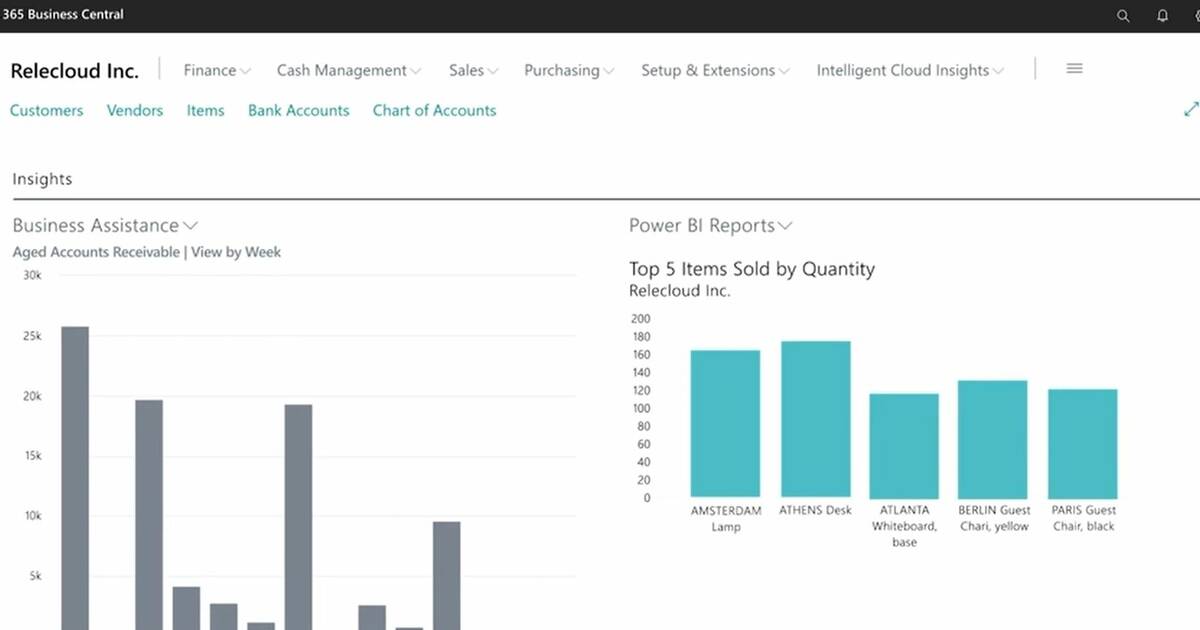Expand the Sales menu
This screenshot has height=630, width=1200.
tap(474, 70)
